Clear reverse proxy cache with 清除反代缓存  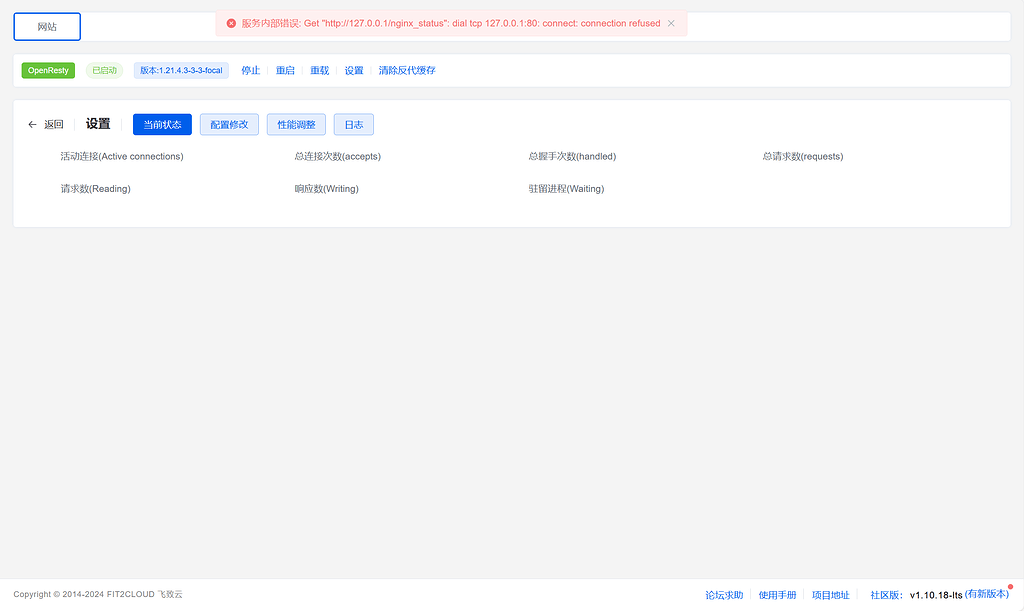click(408, 70)
